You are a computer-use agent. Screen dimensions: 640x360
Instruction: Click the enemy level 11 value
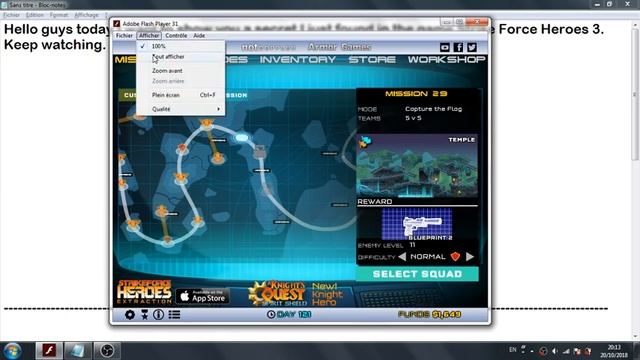coord(413,245)
